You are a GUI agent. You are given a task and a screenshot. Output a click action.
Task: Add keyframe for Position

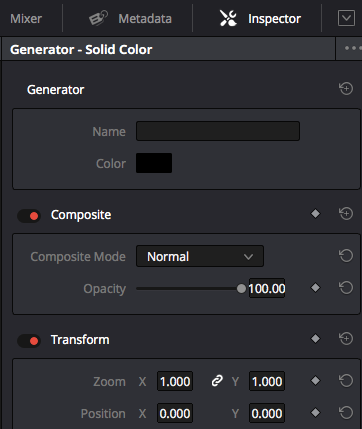coord(315,413)
